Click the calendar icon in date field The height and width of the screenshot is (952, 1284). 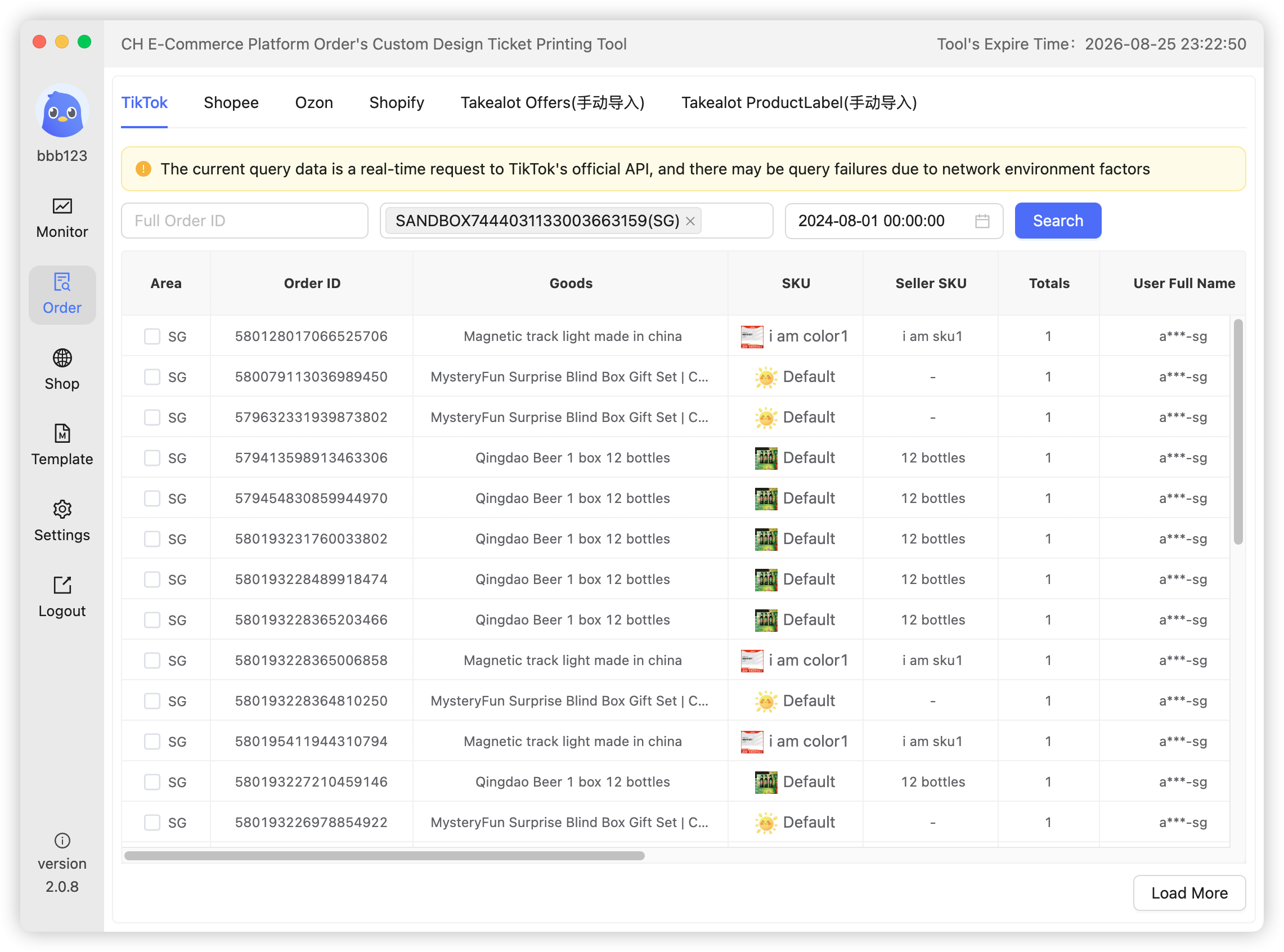coord(983,221)
